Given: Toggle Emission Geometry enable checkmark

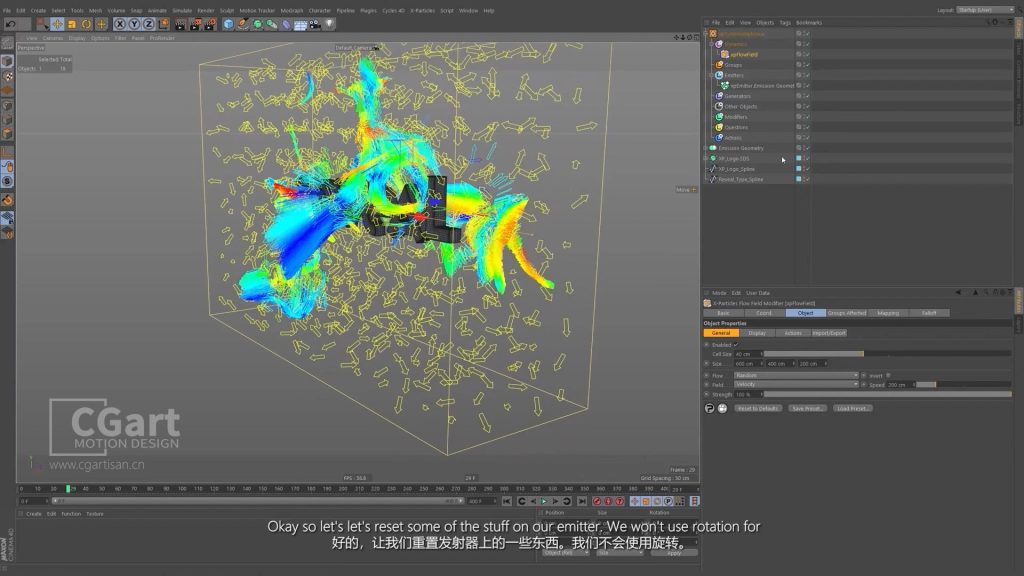Looking at the screenshot, I should tap(807, 148).
